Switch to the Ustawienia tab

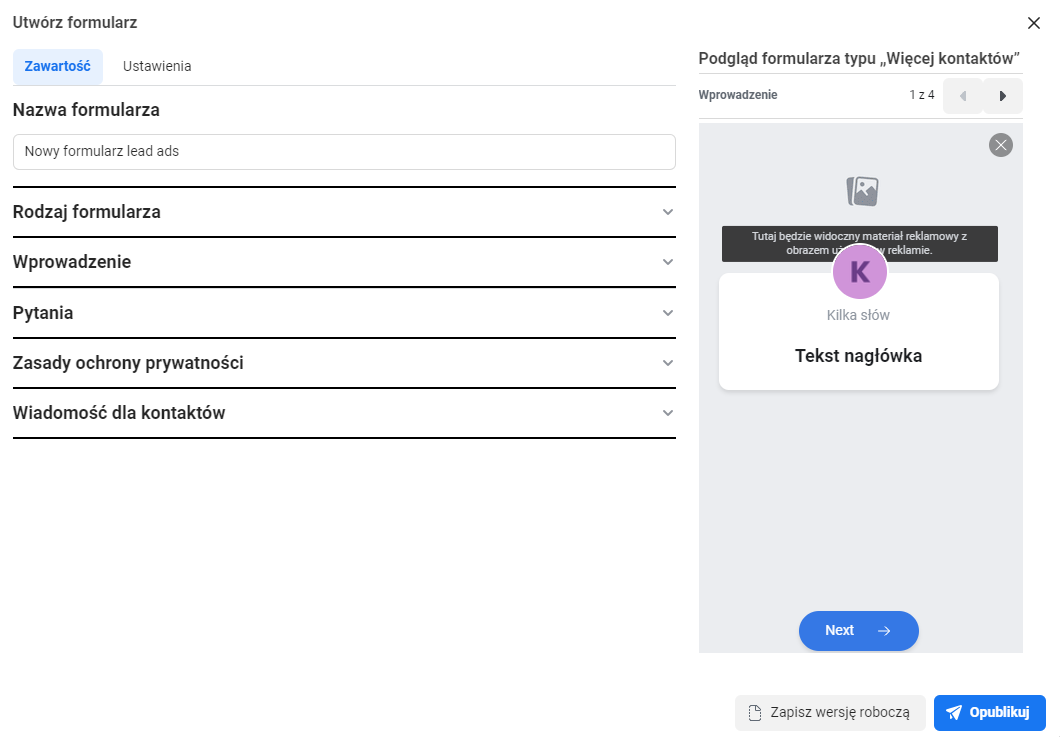[157, 66]
